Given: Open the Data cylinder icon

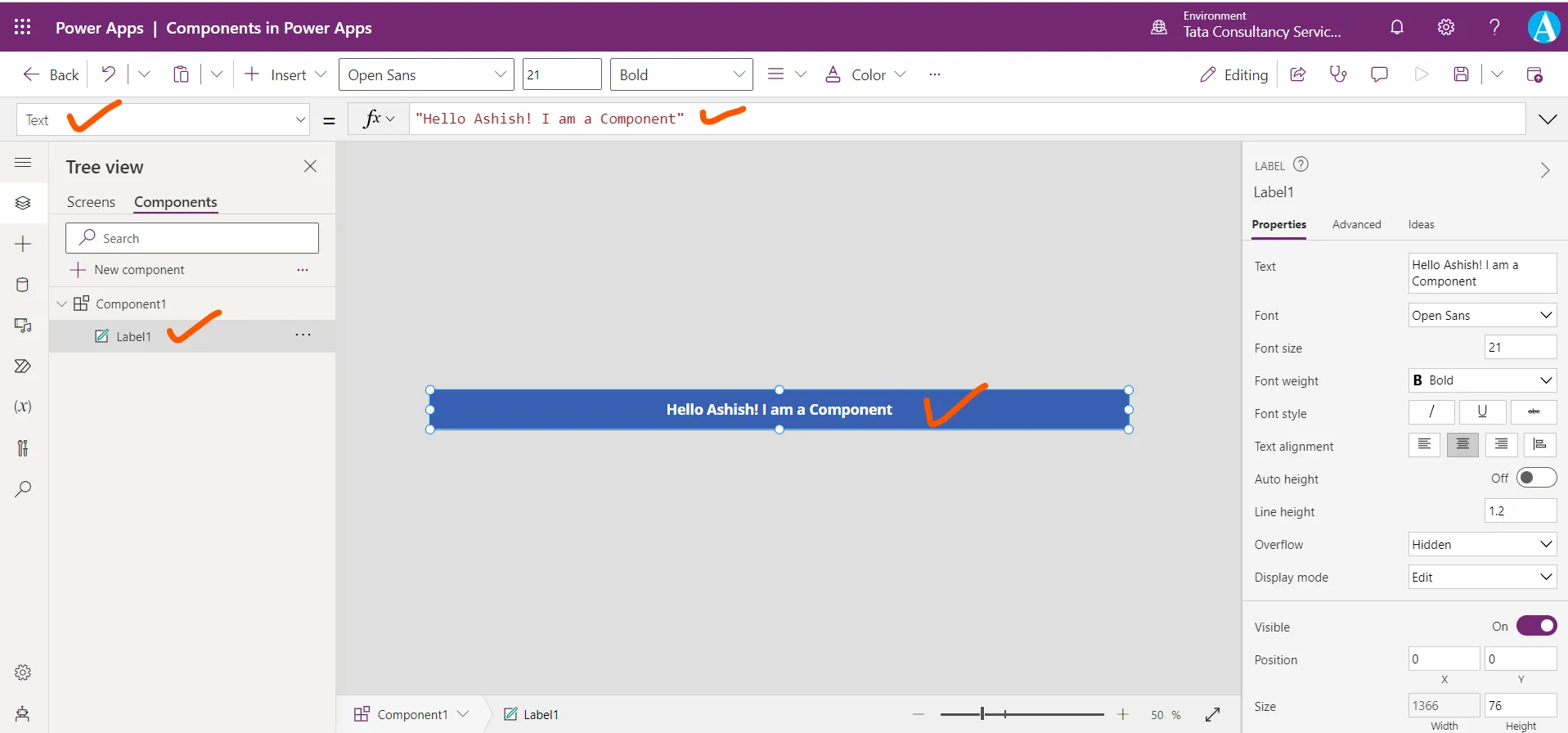Looking at the screenshot, I should point(23,285).
